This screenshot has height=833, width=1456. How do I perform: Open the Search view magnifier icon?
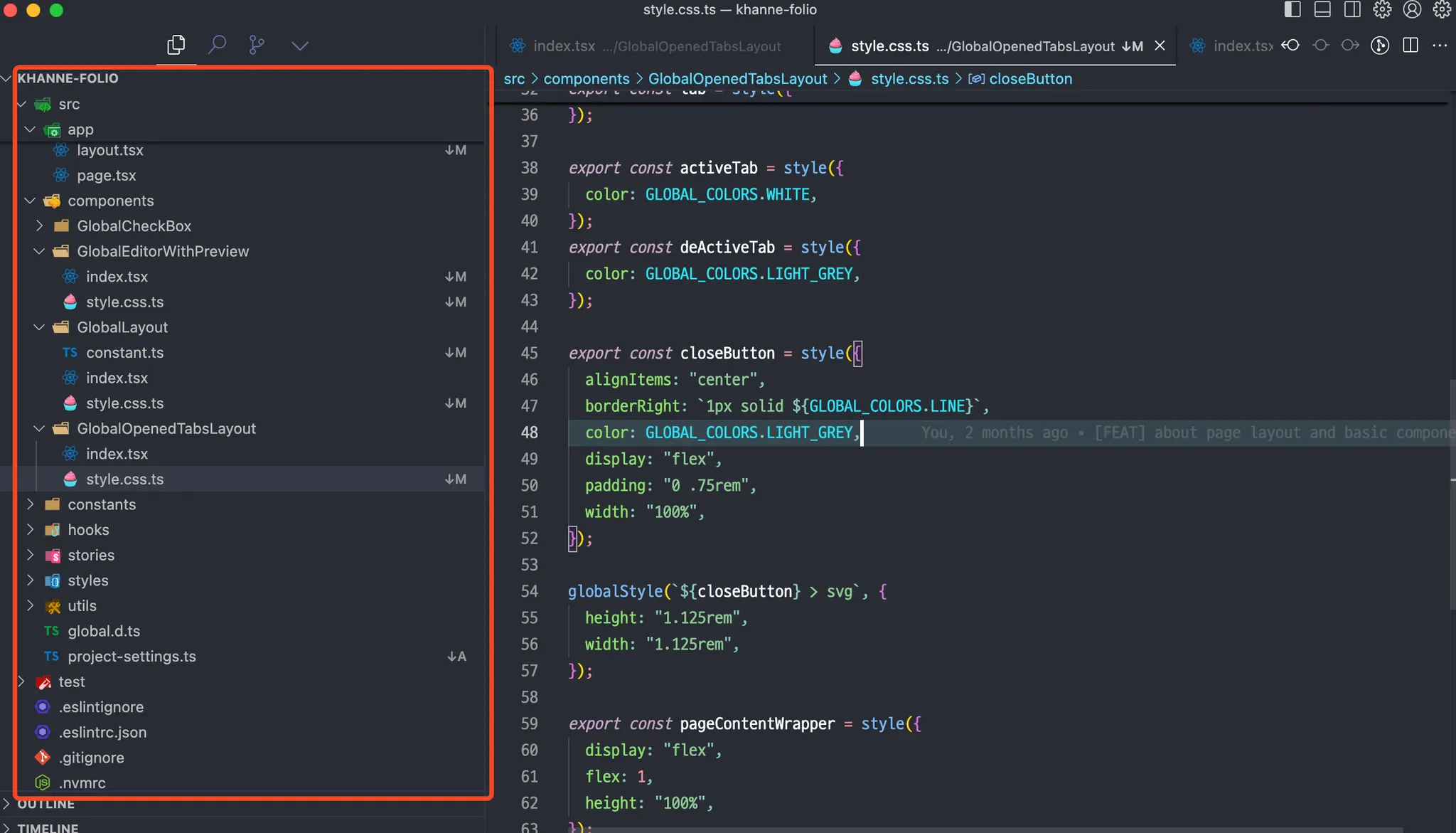pyautogui.click(x=217, y=45)
